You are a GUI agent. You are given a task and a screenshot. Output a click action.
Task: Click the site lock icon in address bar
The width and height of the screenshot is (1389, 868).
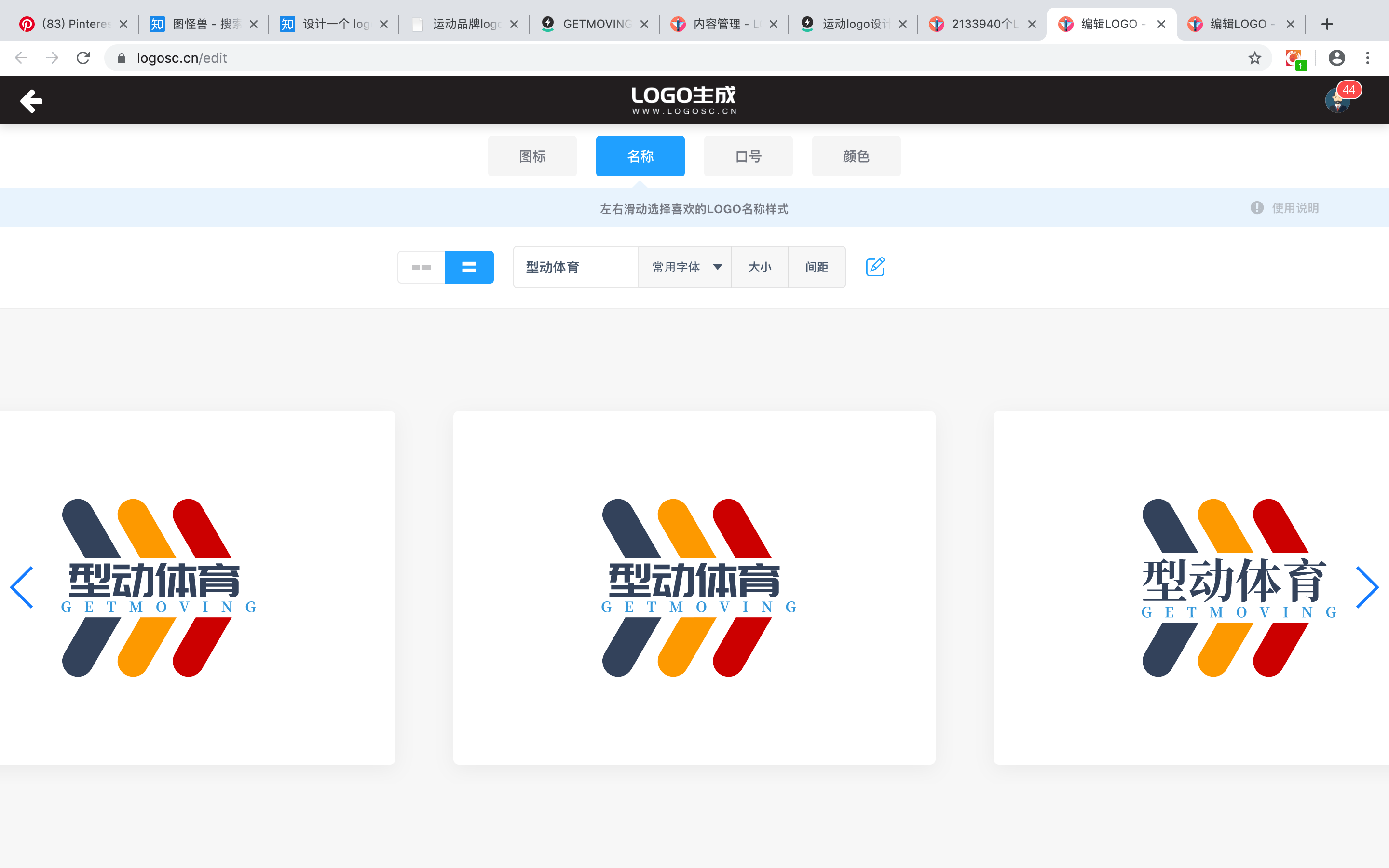tap(121, 58)
